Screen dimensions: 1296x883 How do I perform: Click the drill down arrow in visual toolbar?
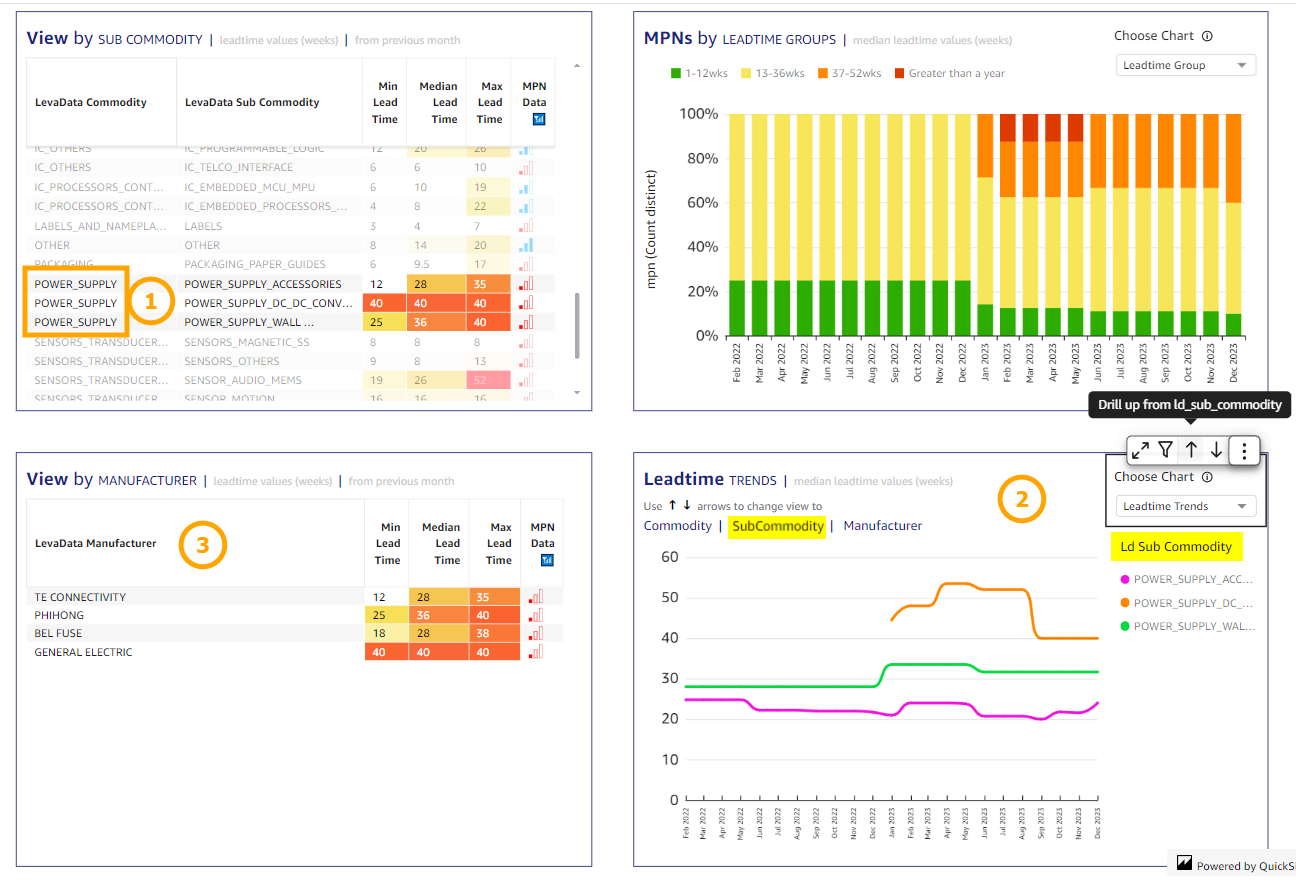pos(1216,450)
